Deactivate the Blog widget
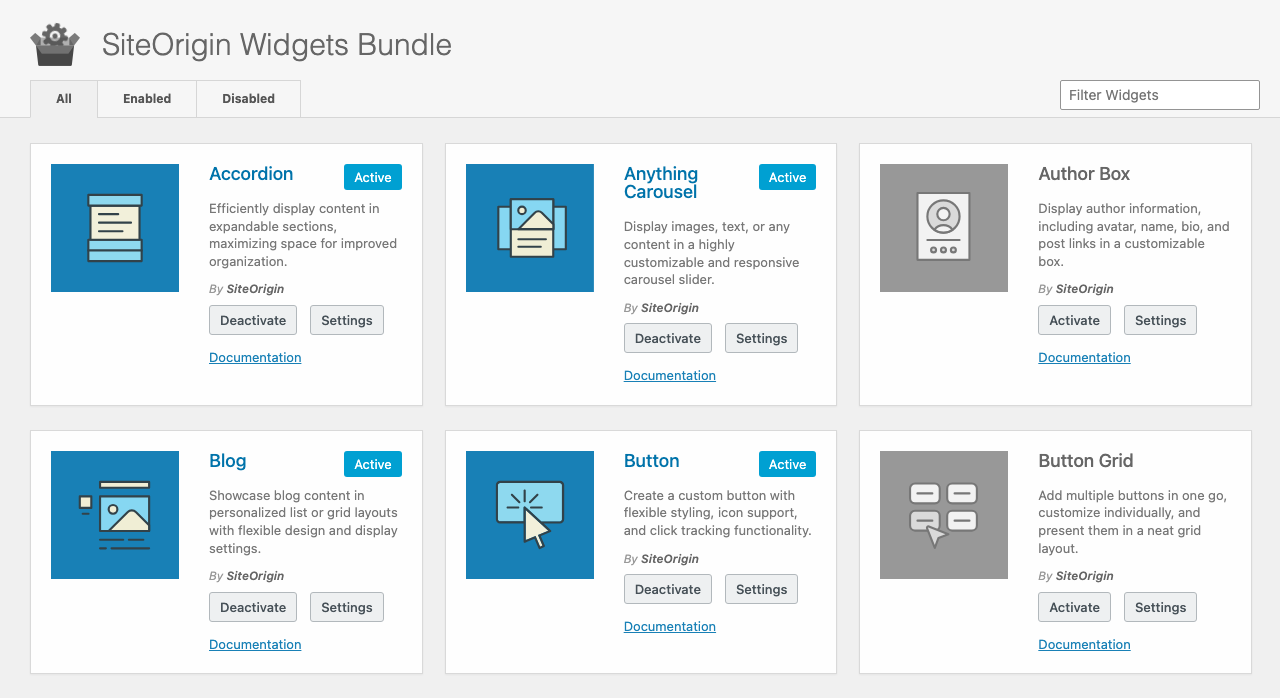This screenshot has height=698, width=1280. pos(253,607)
